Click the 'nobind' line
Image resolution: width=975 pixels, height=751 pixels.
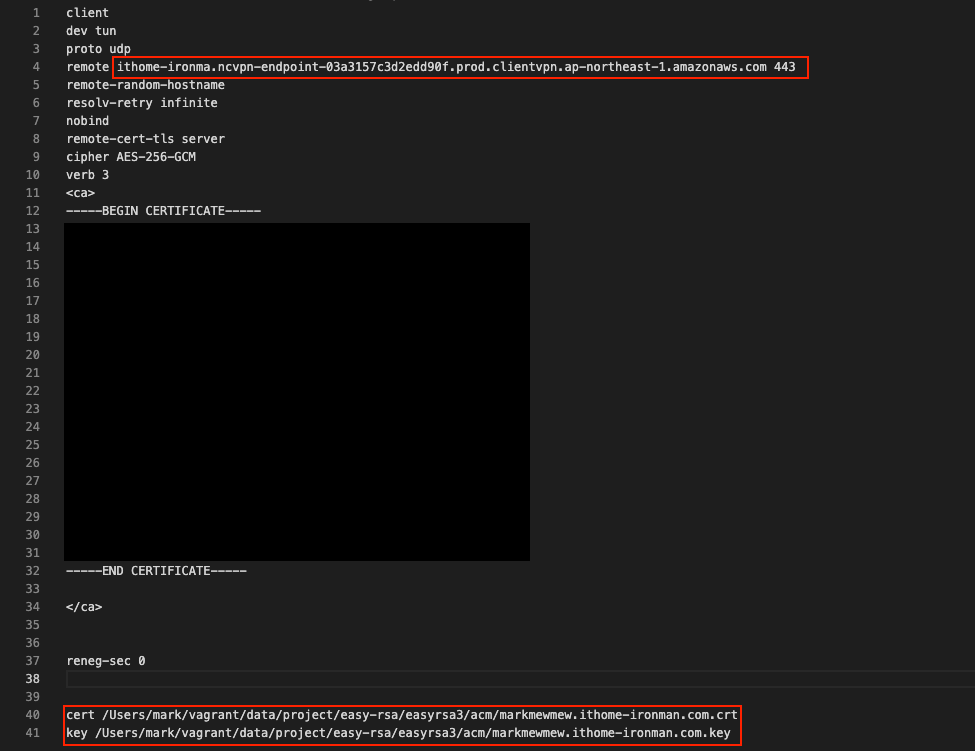point(87,121)
